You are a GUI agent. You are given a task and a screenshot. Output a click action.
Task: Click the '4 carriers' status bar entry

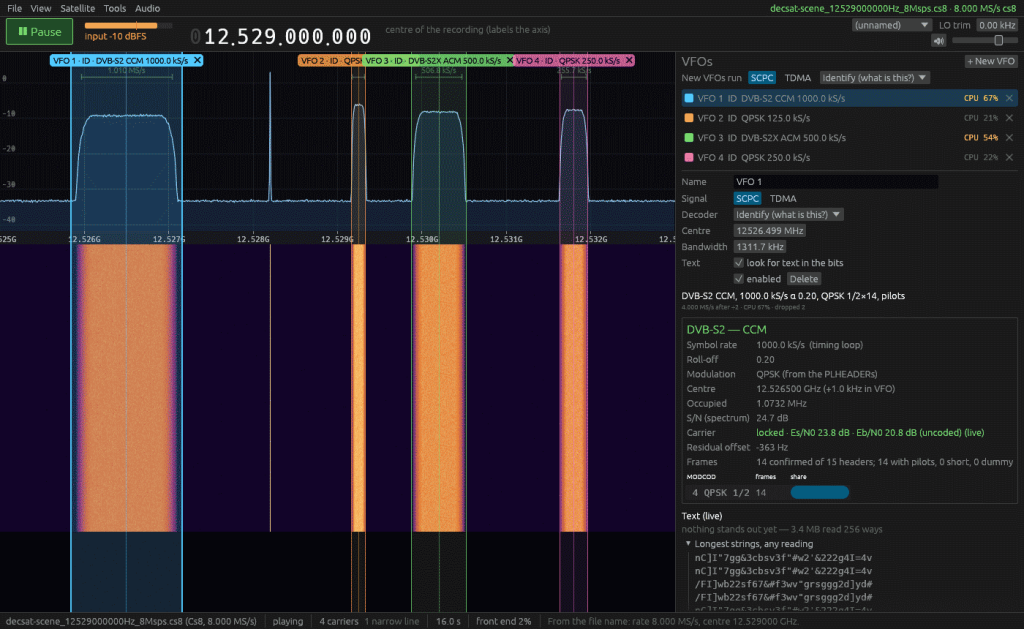click(x=338, y=621)
